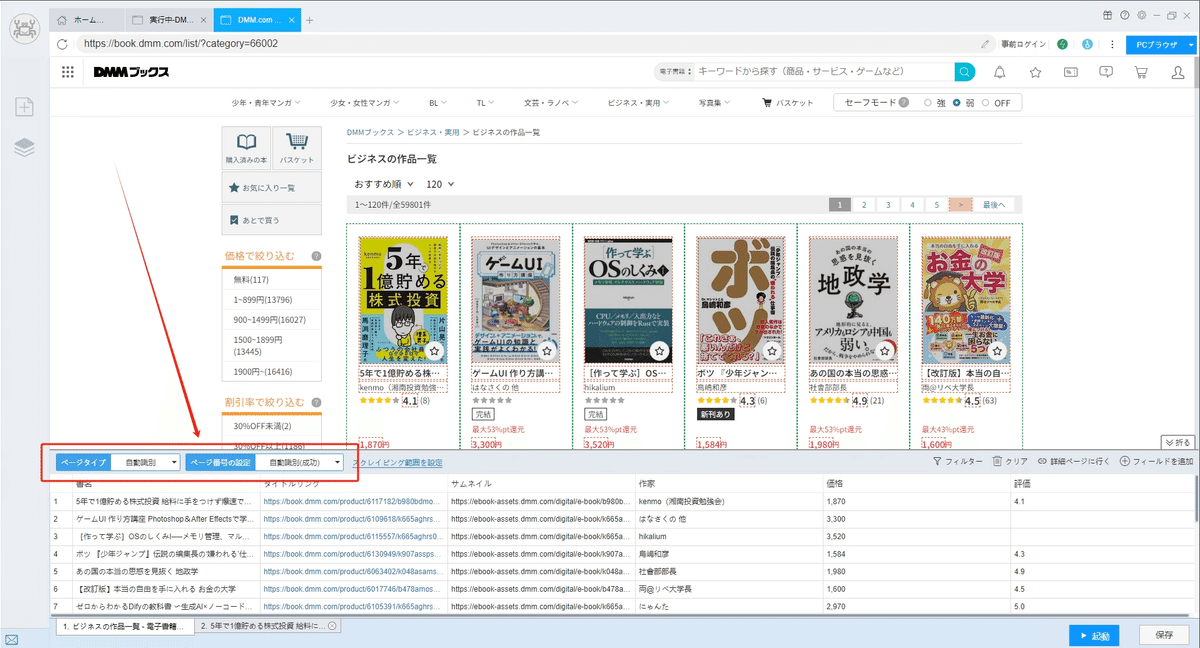Click フィールドを追加 button
Image resolution: width=1200 pixels, height=648 pixels.
[x=1156, y=462]
